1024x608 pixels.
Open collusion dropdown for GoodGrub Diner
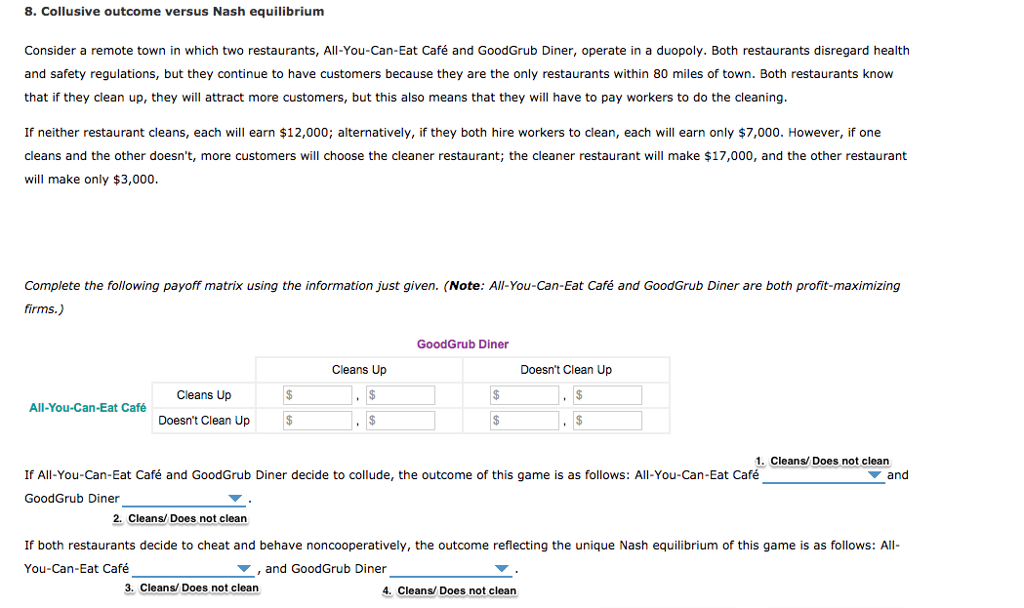tap(183, 499)
